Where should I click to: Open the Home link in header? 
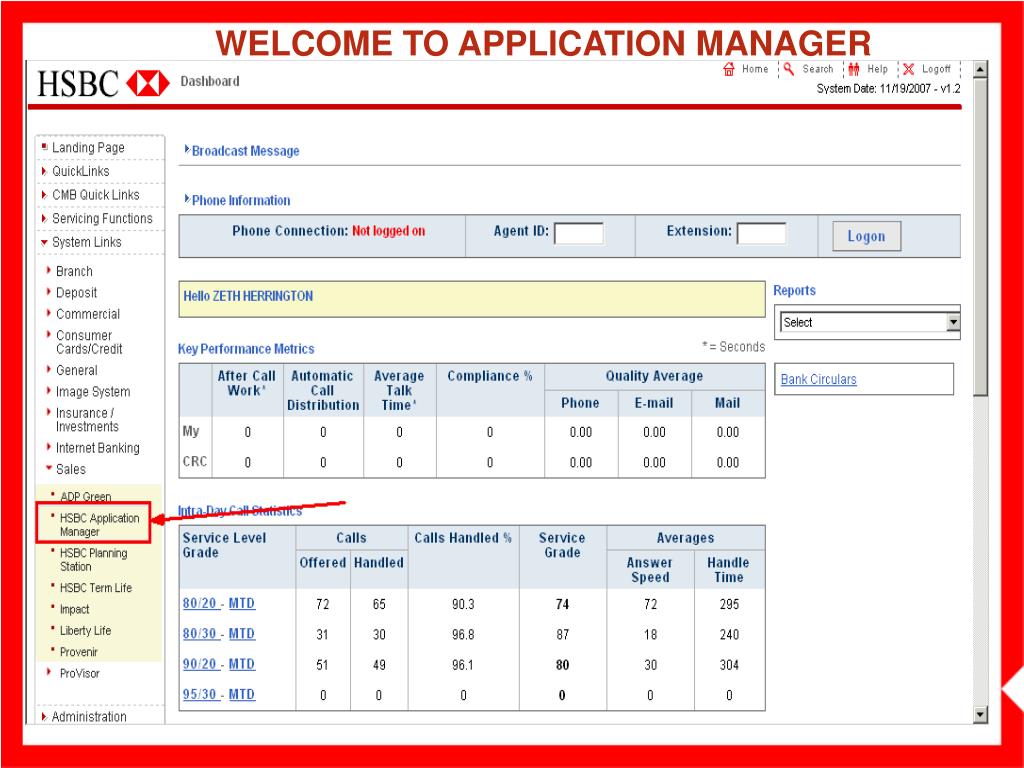(x=755, y=69)
